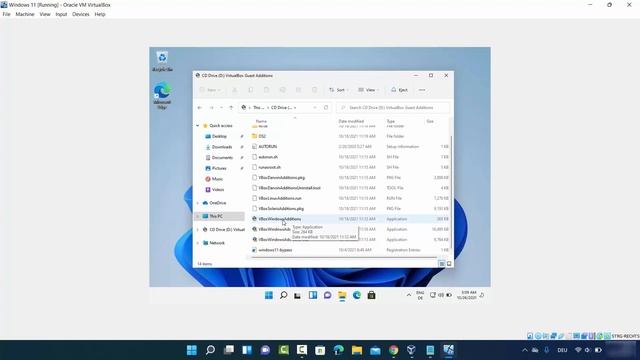Viewport: 640px width, 360px height.
Task: Open the address bar history dropdown
Action: (315, 108)
